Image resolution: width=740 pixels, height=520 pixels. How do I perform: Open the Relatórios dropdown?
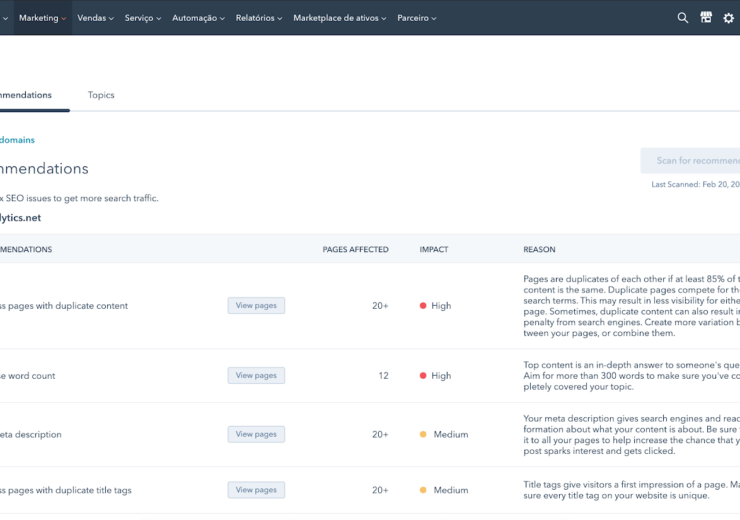point(259,18)
